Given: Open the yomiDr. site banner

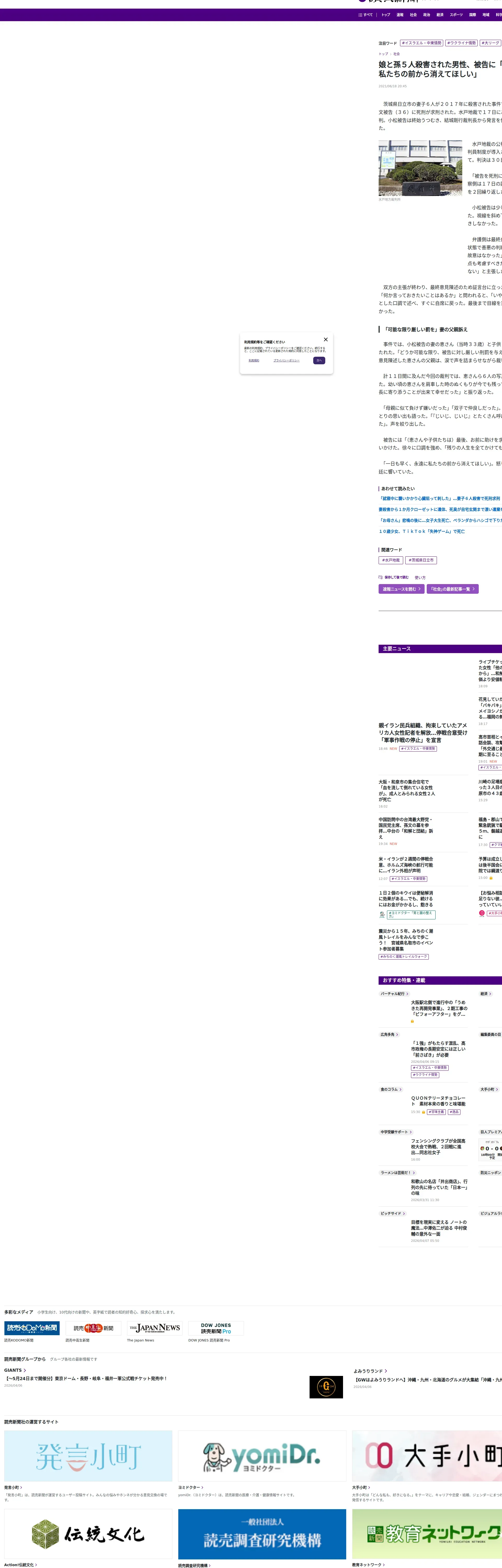Looking at the screenshot, I should coord(262,1456).
